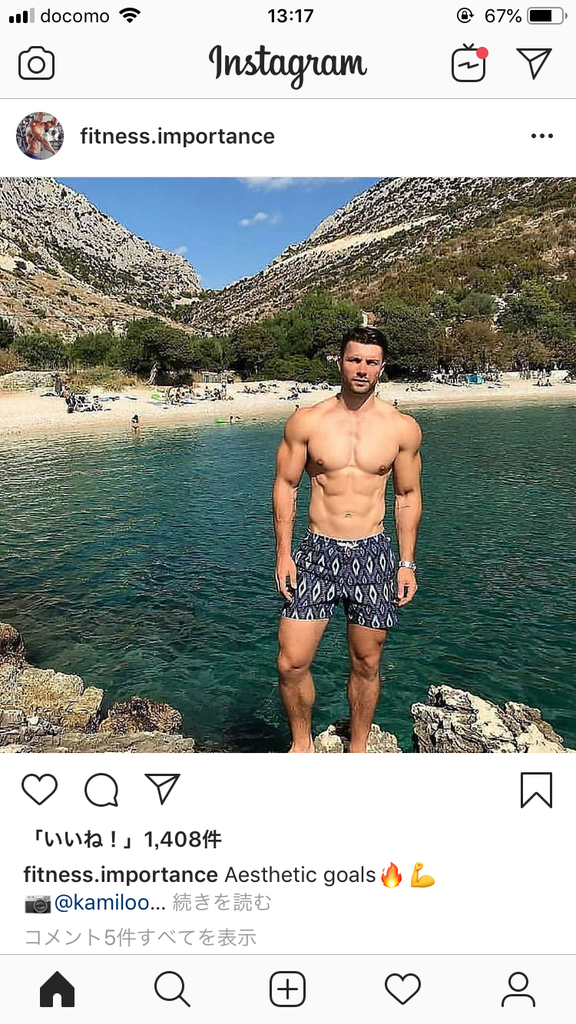Like the post with the heart icon
The image size is (576, 1024).
(x=40, y=789)
